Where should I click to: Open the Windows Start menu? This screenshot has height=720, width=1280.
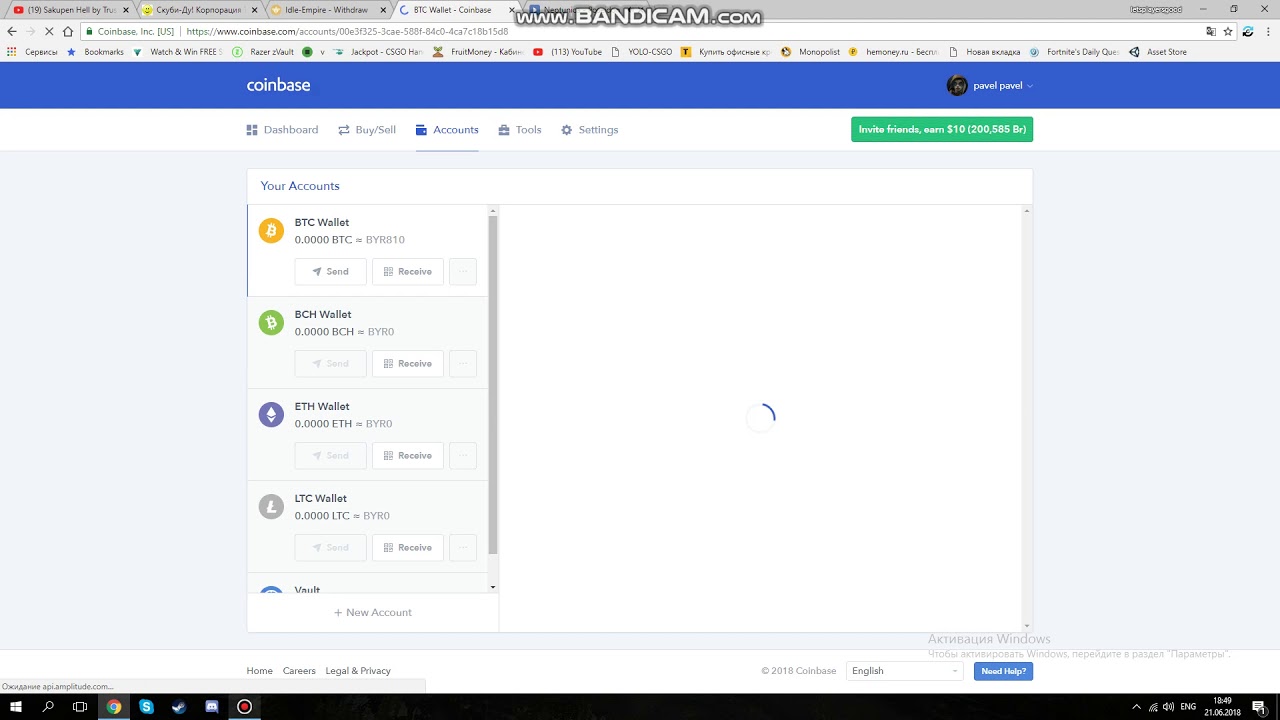pyautogui.click(x=16, y=706)
